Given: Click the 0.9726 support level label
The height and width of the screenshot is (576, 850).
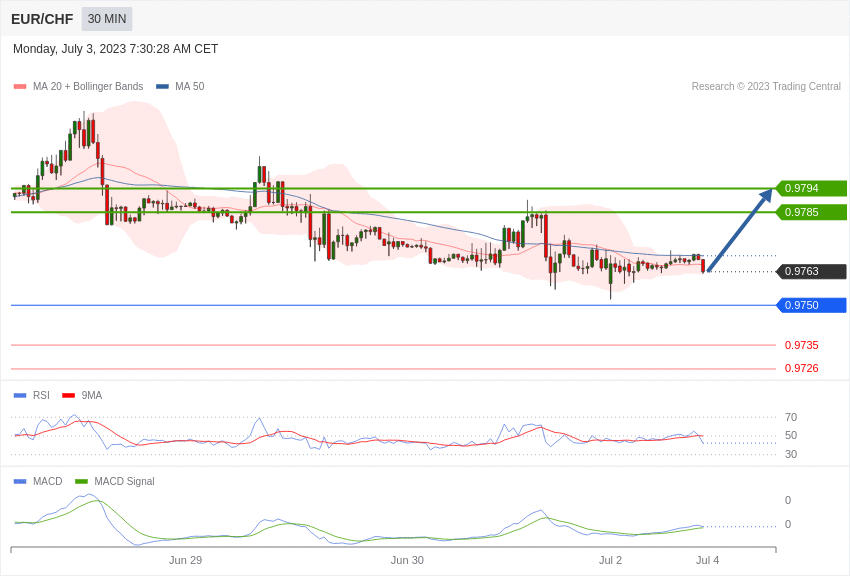Looking at the screenshot, I should 802,368.
